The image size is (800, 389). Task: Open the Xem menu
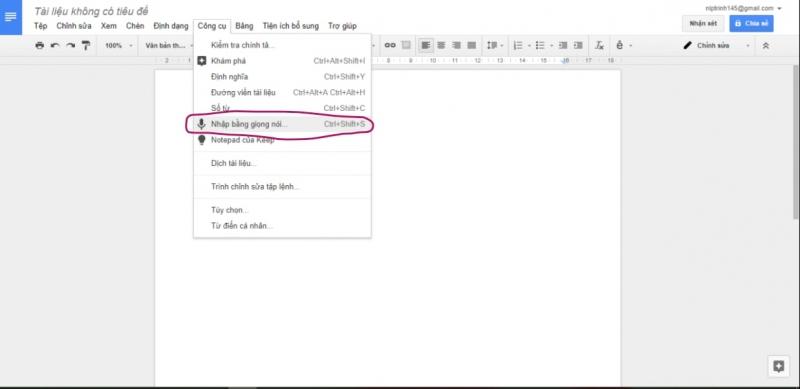click(x=109, y=26)
